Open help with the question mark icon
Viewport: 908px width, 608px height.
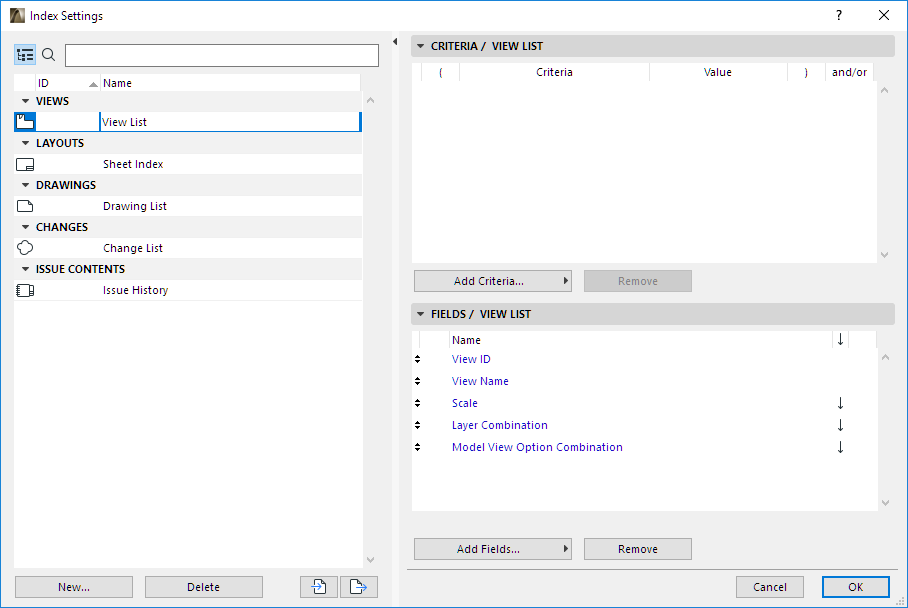pos(838,15)
